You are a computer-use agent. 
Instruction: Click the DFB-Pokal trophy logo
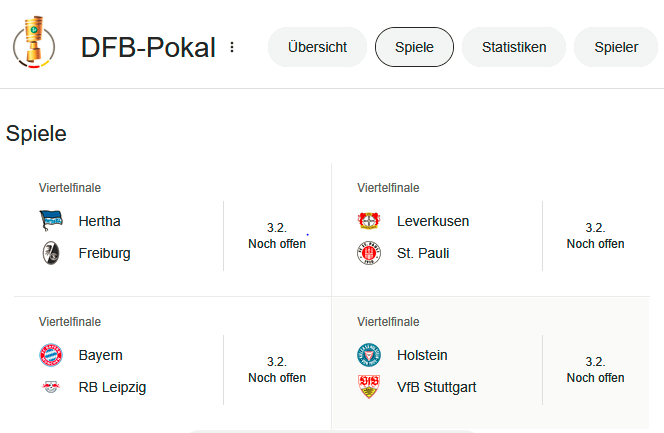(34, 47)
